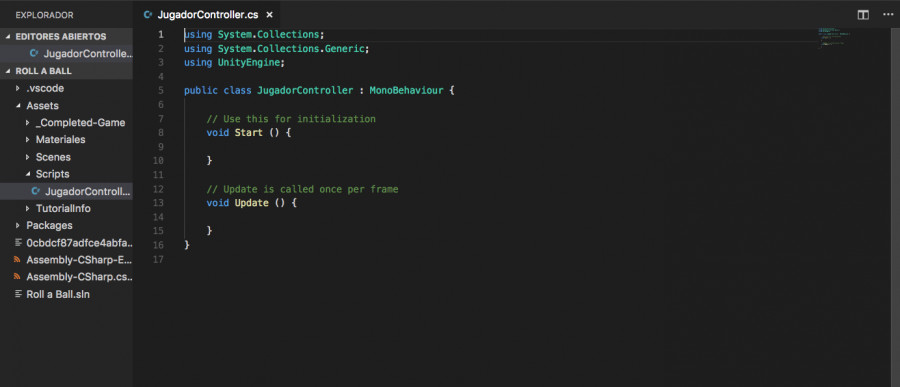This screenshot has width=900, height=387.
Task: Click C# icon beside JugadorController in Scripts folder
Action: [36, 191]
